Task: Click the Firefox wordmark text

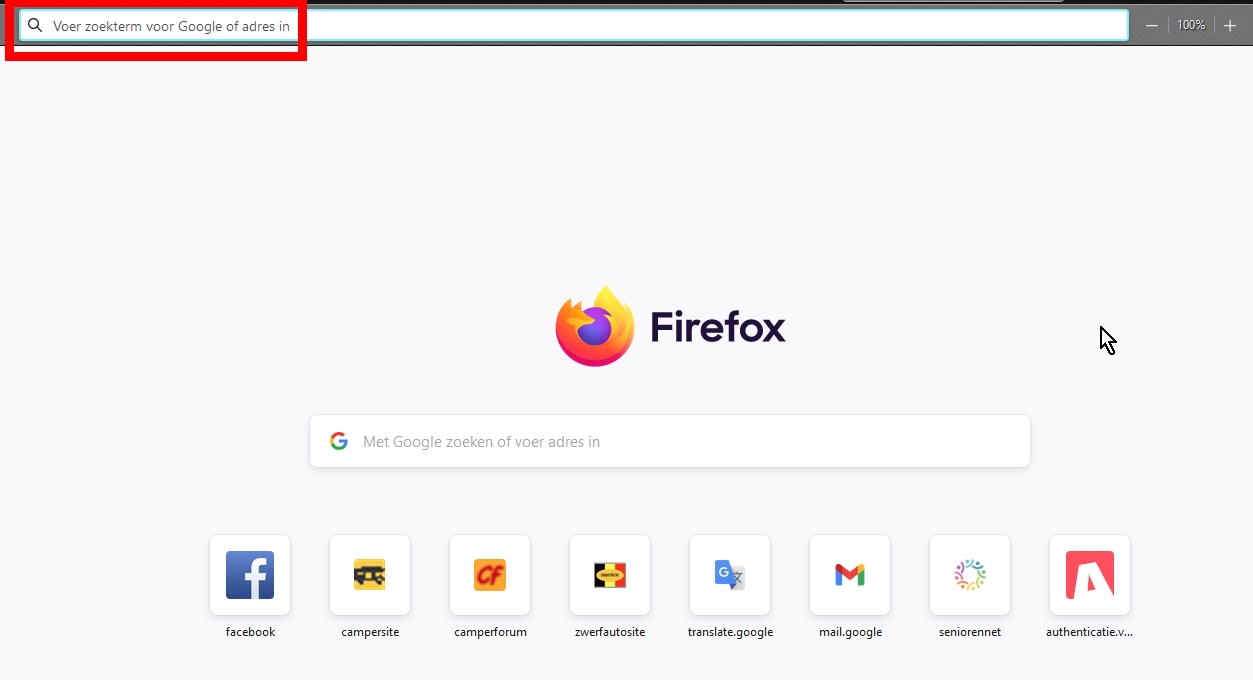Action: click(x=718, y=328)
